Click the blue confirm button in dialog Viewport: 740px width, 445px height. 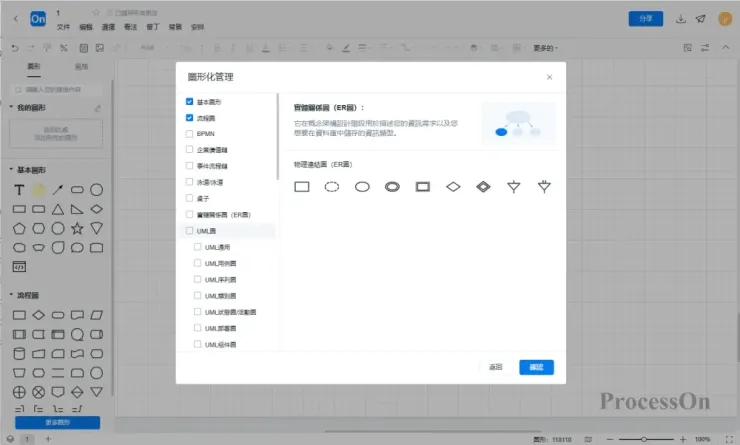(x=537, y=367)
